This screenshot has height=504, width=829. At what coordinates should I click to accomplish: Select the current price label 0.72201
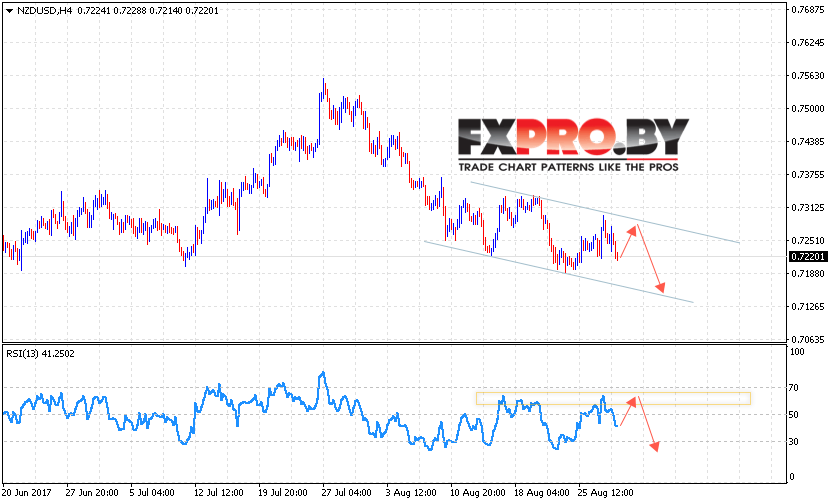click(807, 256)
